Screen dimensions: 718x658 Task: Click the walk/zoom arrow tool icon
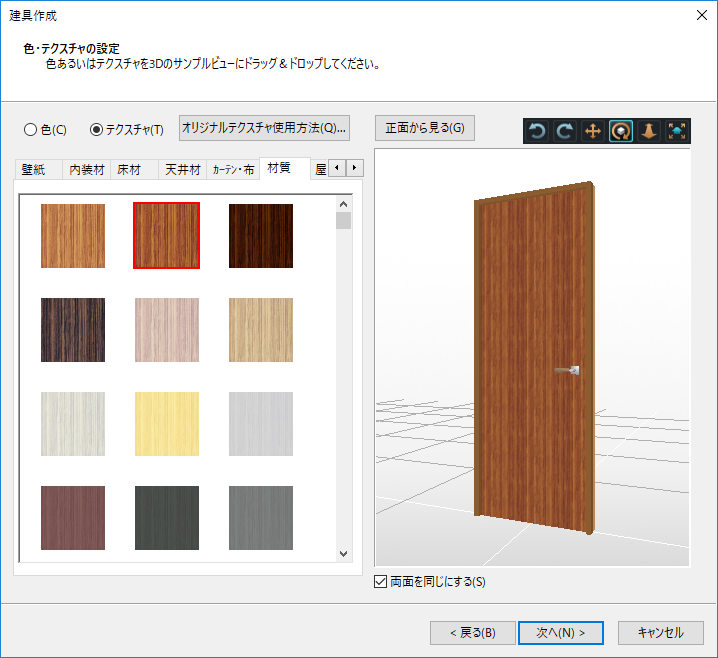pos(649,131)
